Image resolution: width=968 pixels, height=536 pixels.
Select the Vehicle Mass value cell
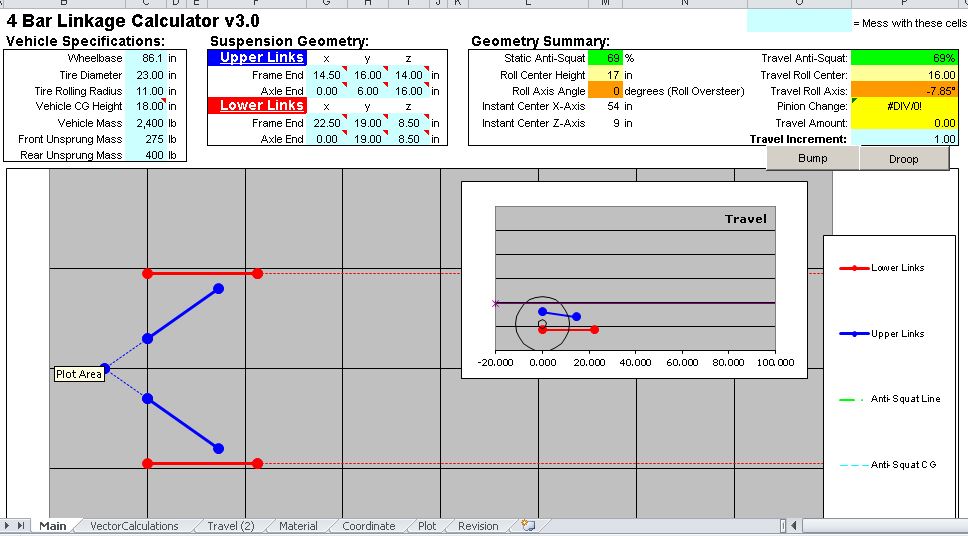coord(146,123)
